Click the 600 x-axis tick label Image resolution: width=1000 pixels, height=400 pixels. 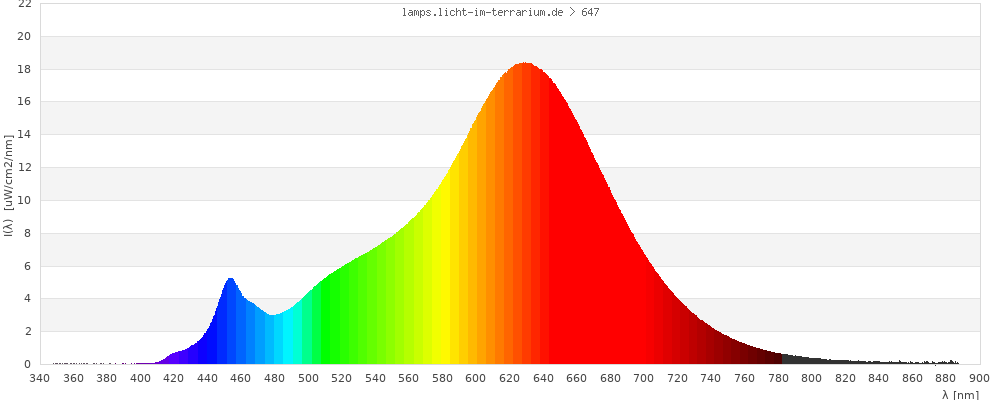tap(476, 378)
